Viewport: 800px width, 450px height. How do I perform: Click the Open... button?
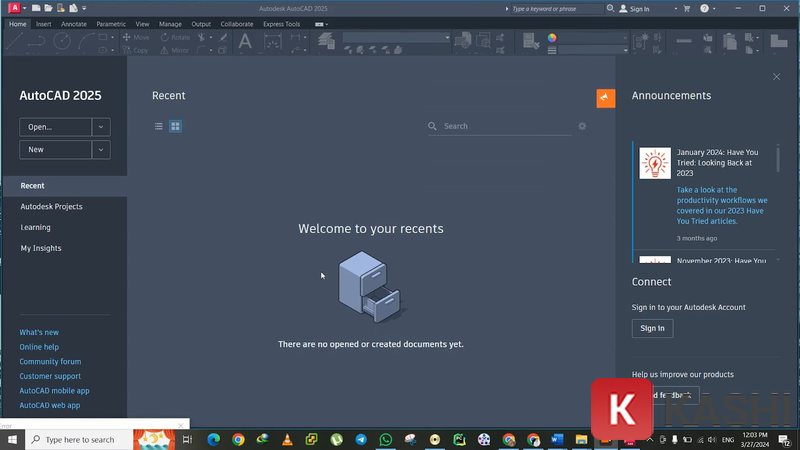click(x=56, y=127)
